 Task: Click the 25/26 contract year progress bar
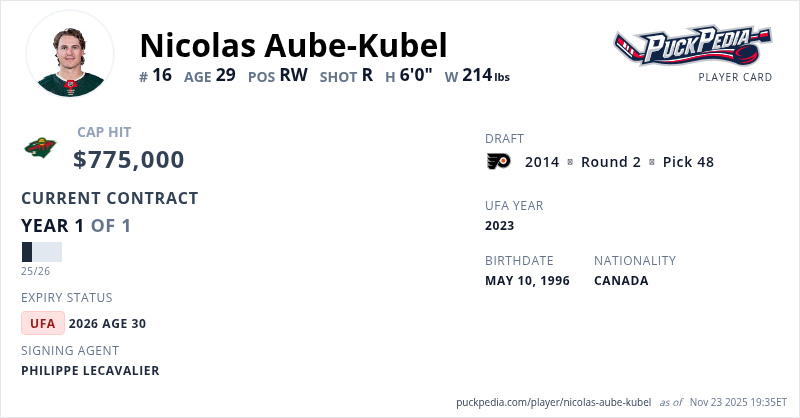(x=42, y=252)
